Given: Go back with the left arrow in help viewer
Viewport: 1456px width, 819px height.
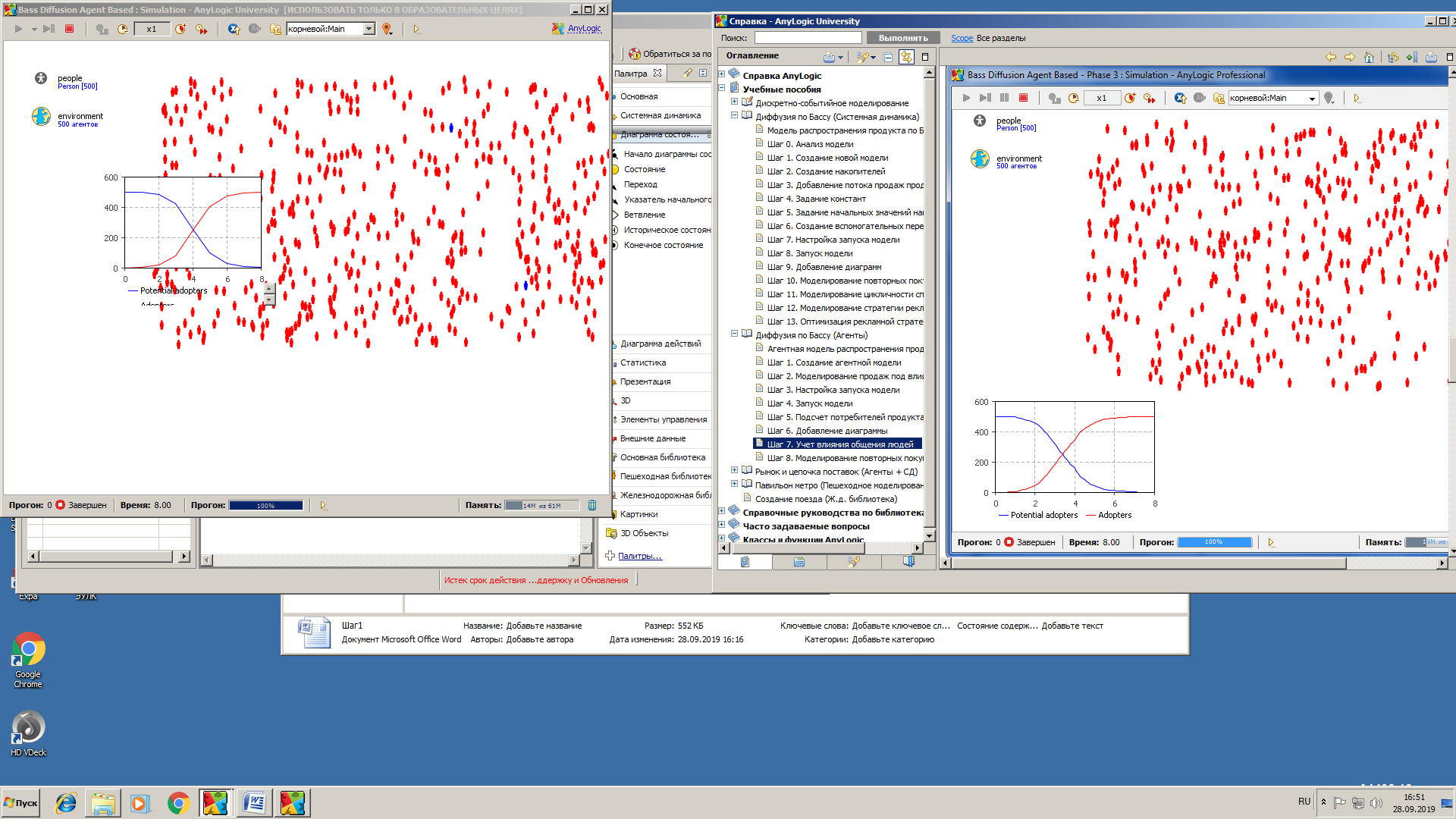Looking at the screenshot, I should pos(1330,57).
